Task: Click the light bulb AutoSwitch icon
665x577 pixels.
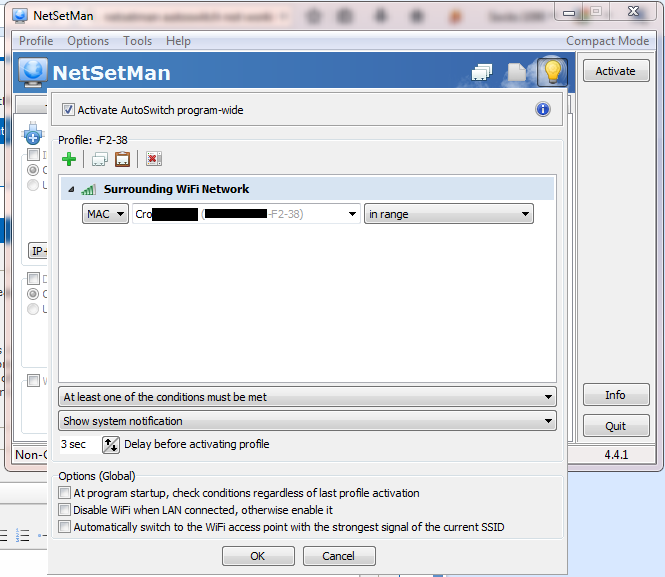Action: coord(552,72)
